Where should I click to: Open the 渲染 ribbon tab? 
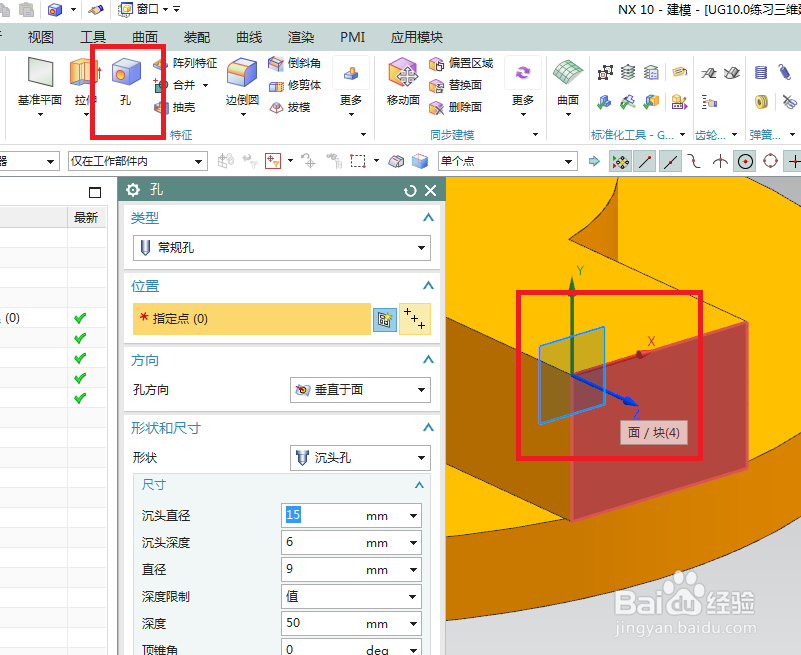[300, 37]
